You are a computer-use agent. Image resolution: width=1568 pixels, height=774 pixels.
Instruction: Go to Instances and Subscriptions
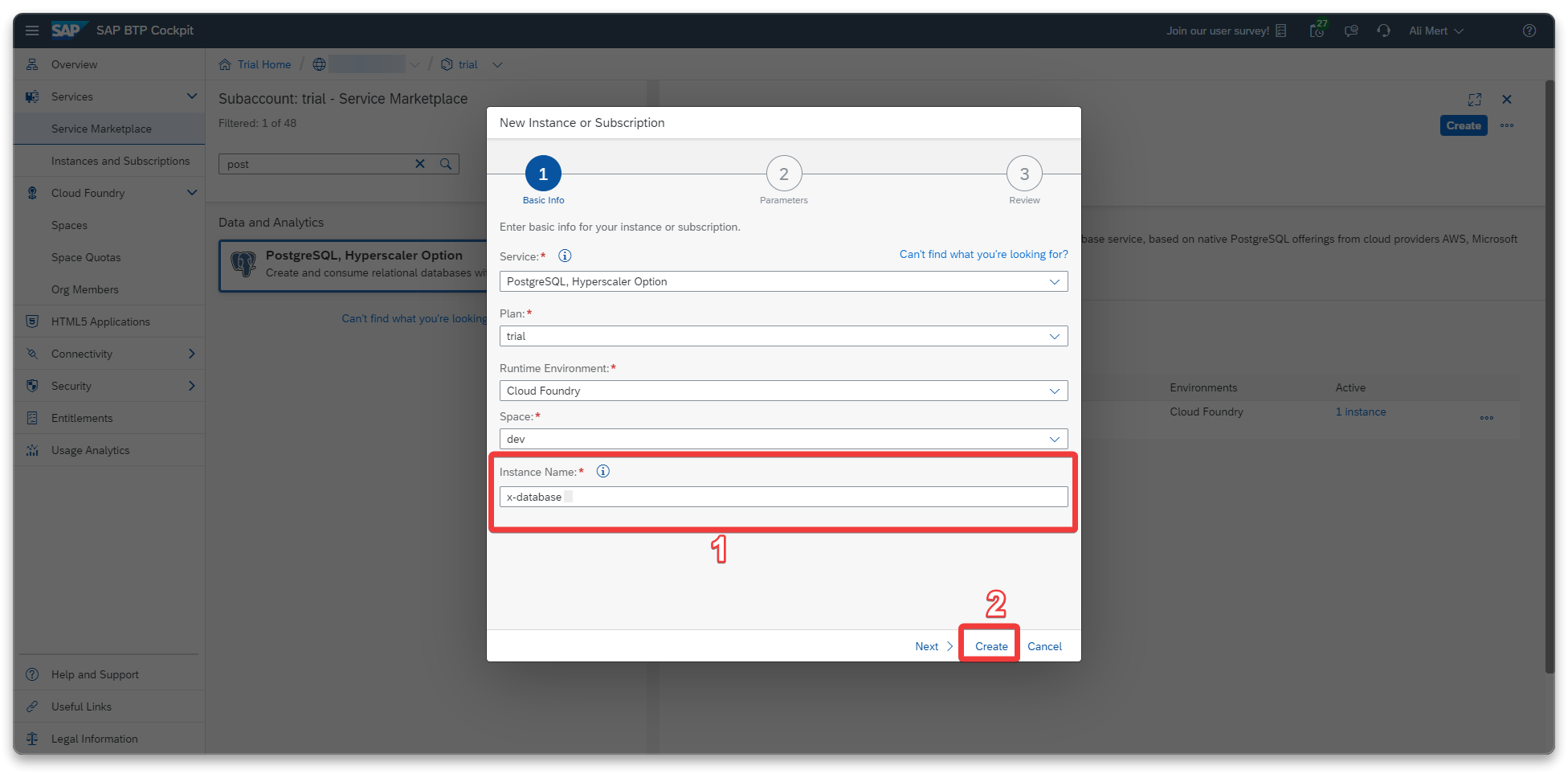[120, 161]
